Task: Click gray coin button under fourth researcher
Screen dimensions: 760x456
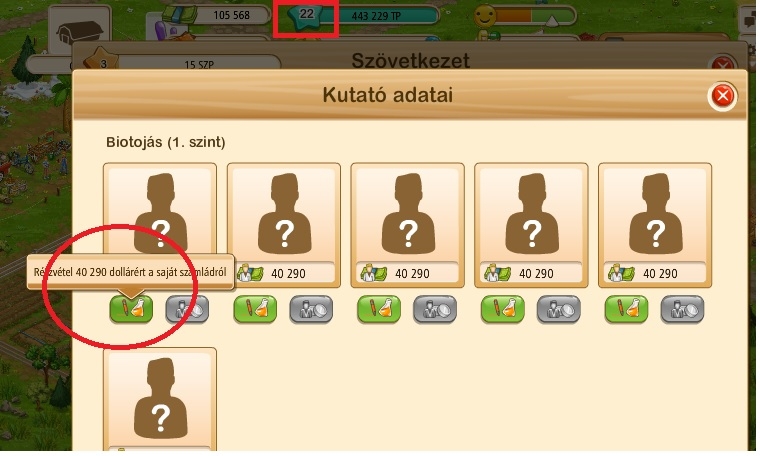Action: (559, 309)
